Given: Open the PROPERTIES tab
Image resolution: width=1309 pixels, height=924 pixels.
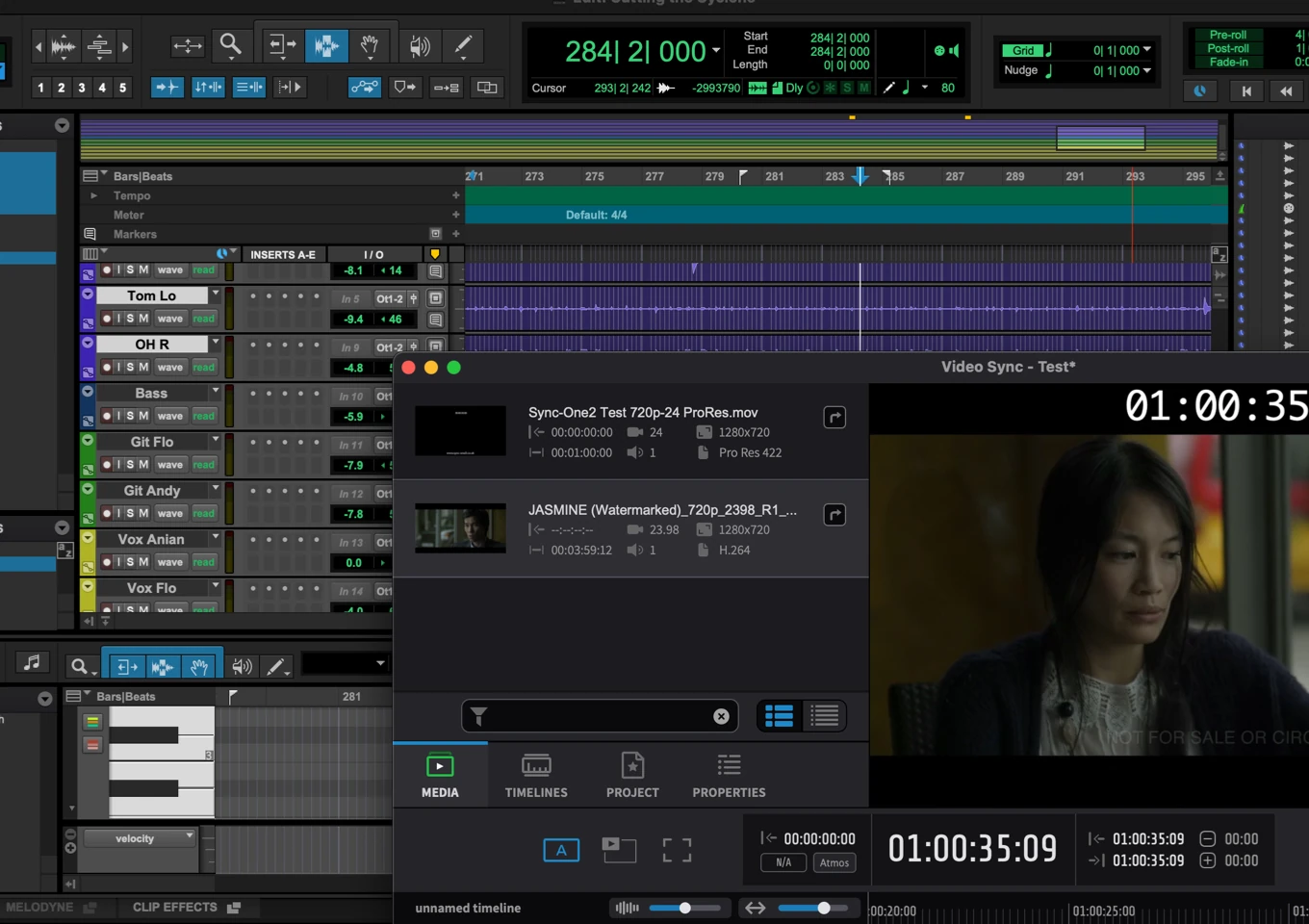Looking at the screenshot, I should 729,775.
